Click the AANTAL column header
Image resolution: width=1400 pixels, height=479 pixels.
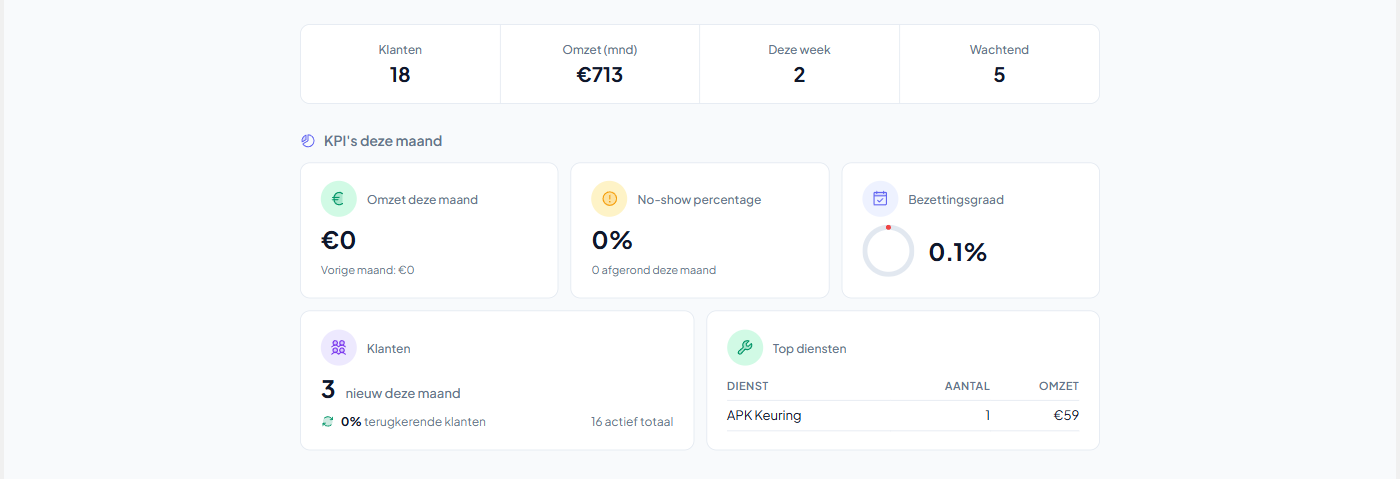coord(967,386)
